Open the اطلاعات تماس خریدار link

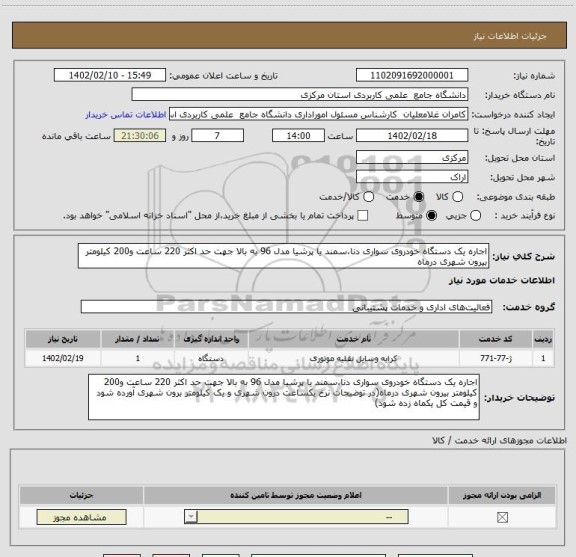point(126,115)
